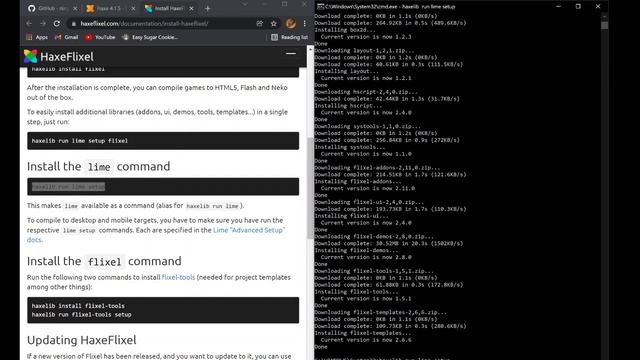
Task: Click the Installing flixel-addons line in cmd
Action: [358, 182]
